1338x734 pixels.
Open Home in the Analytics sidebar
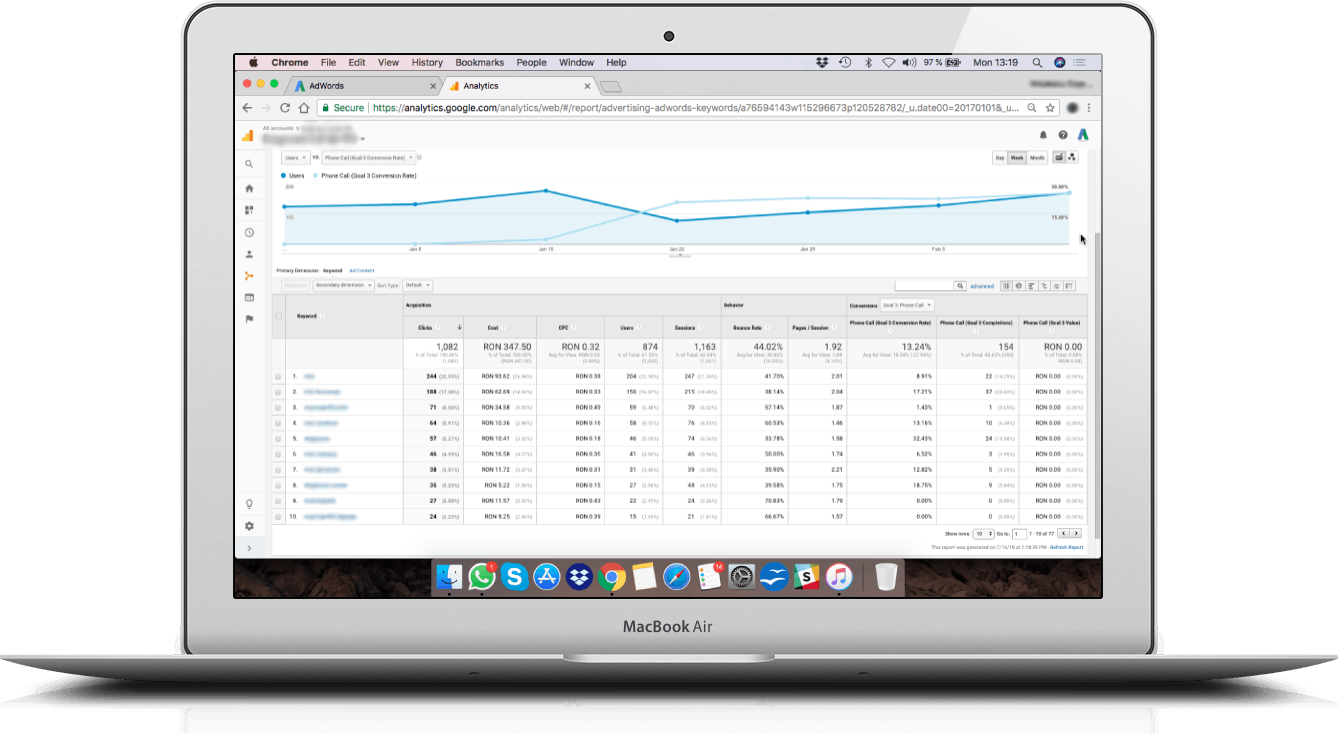pos(249,188)
